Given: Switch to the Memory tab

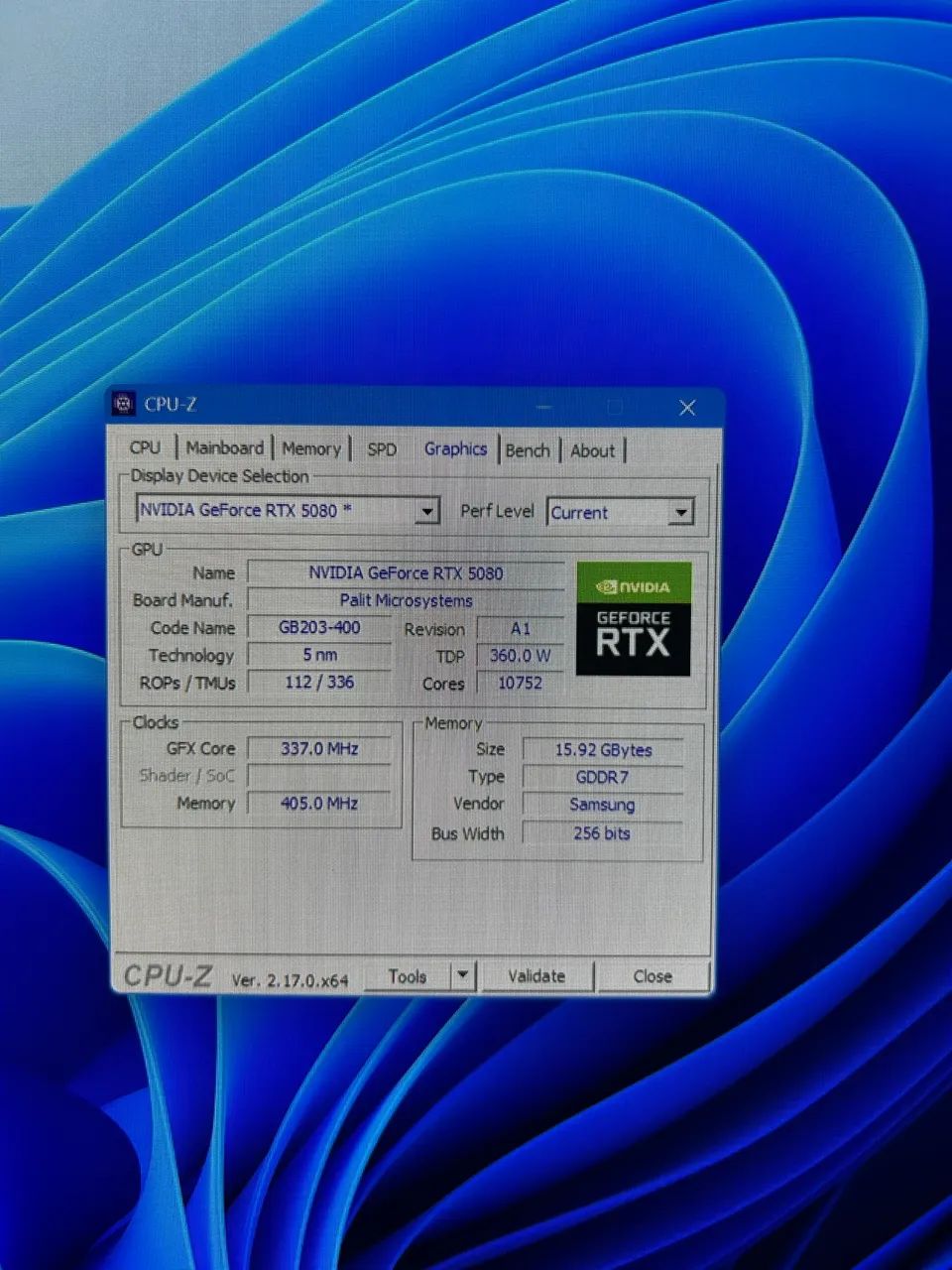Looking at the screenshot, I should 310,448.
